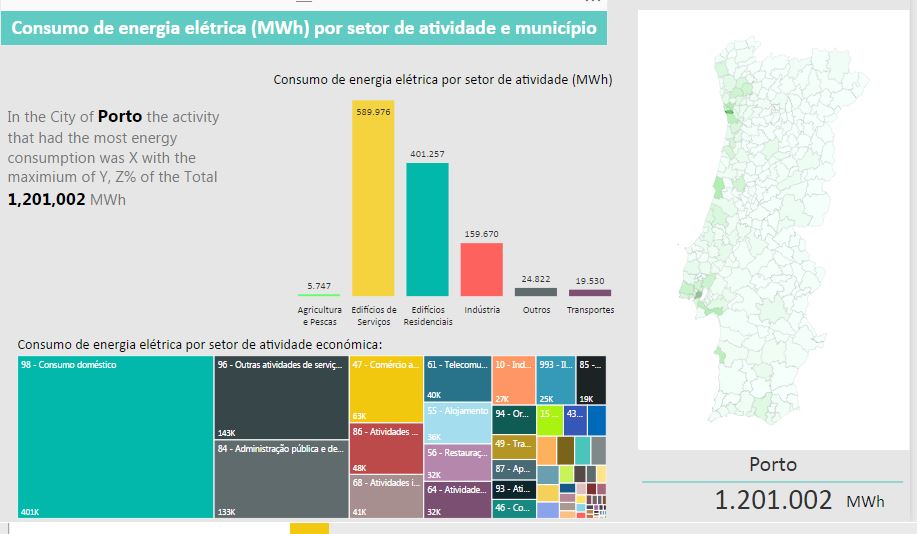The height and width of the screenshot is (534, 917).
Task: Click the dark green Porto municipality on map
Action: [x=729, y=111]
